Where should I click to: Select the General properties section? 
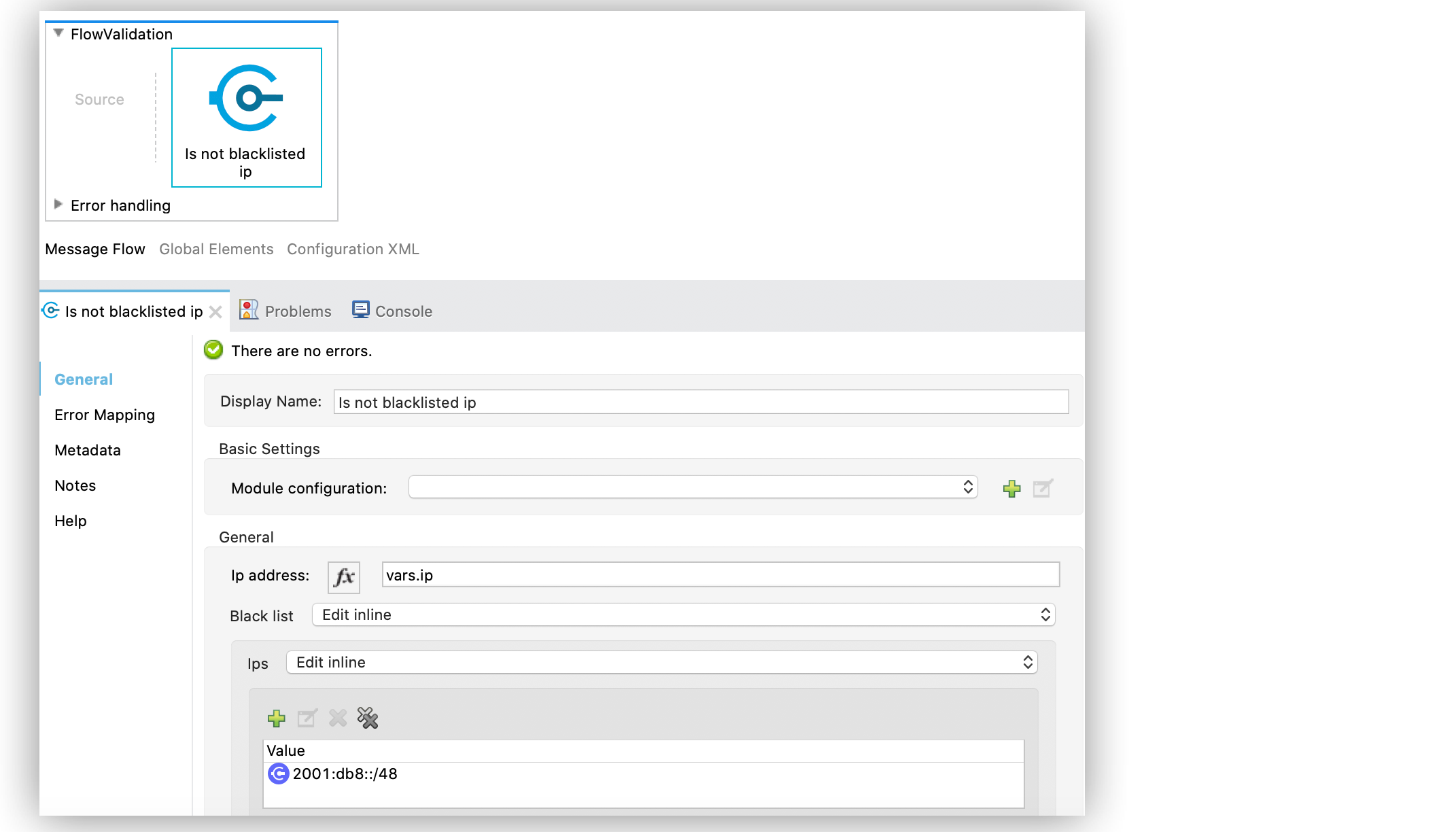tap(84, 379)
